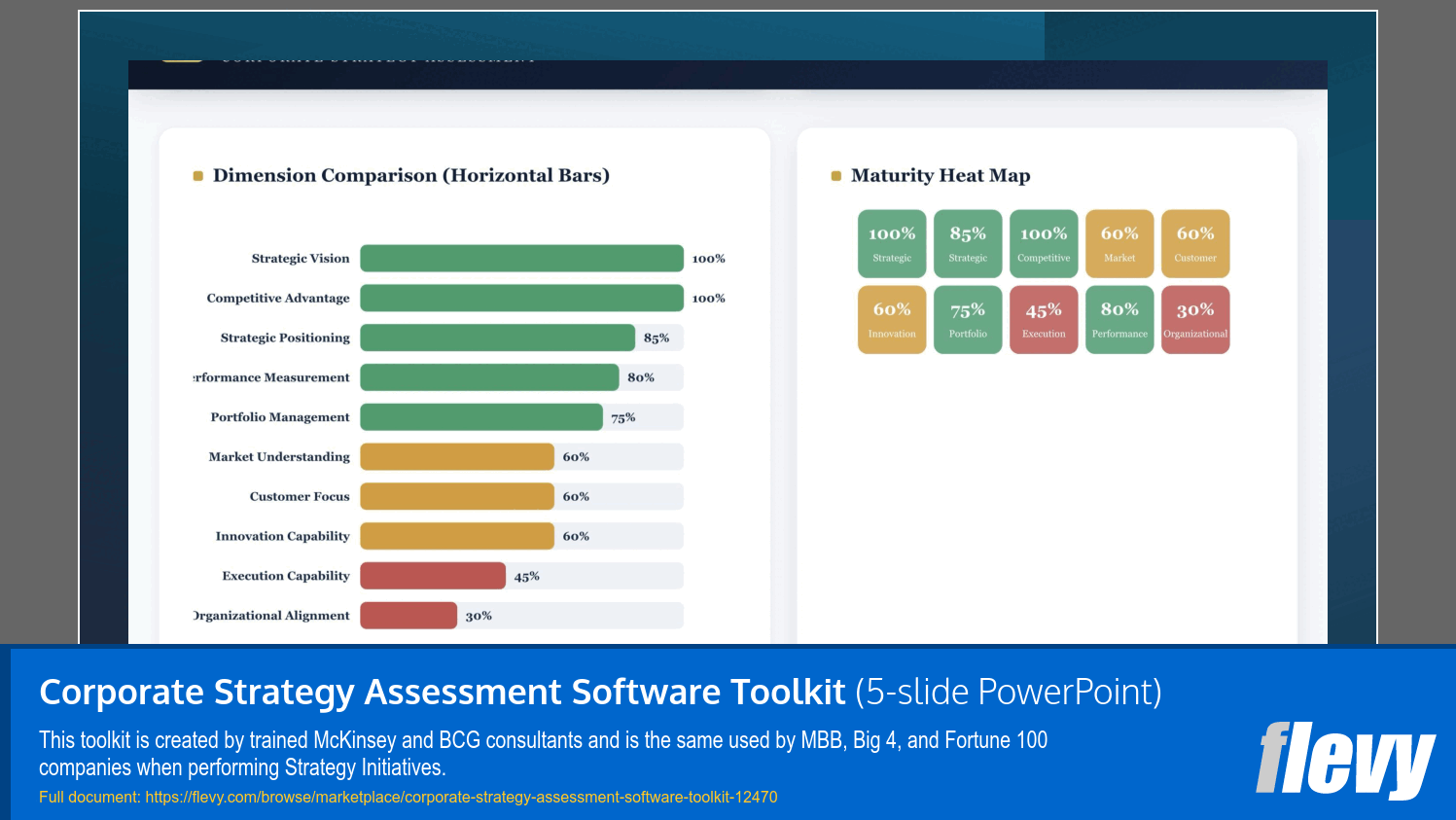Click the Execution Capability 45% red bar
This screenshot has width=1456, height=820.
433,576
